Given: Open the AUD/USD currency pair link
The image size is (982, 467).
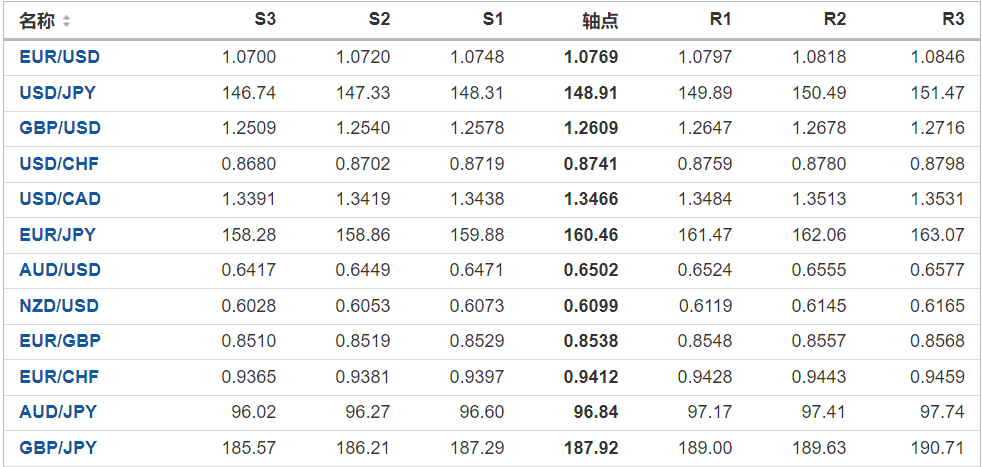Looking at the screenshot, I should click(60, 270).
